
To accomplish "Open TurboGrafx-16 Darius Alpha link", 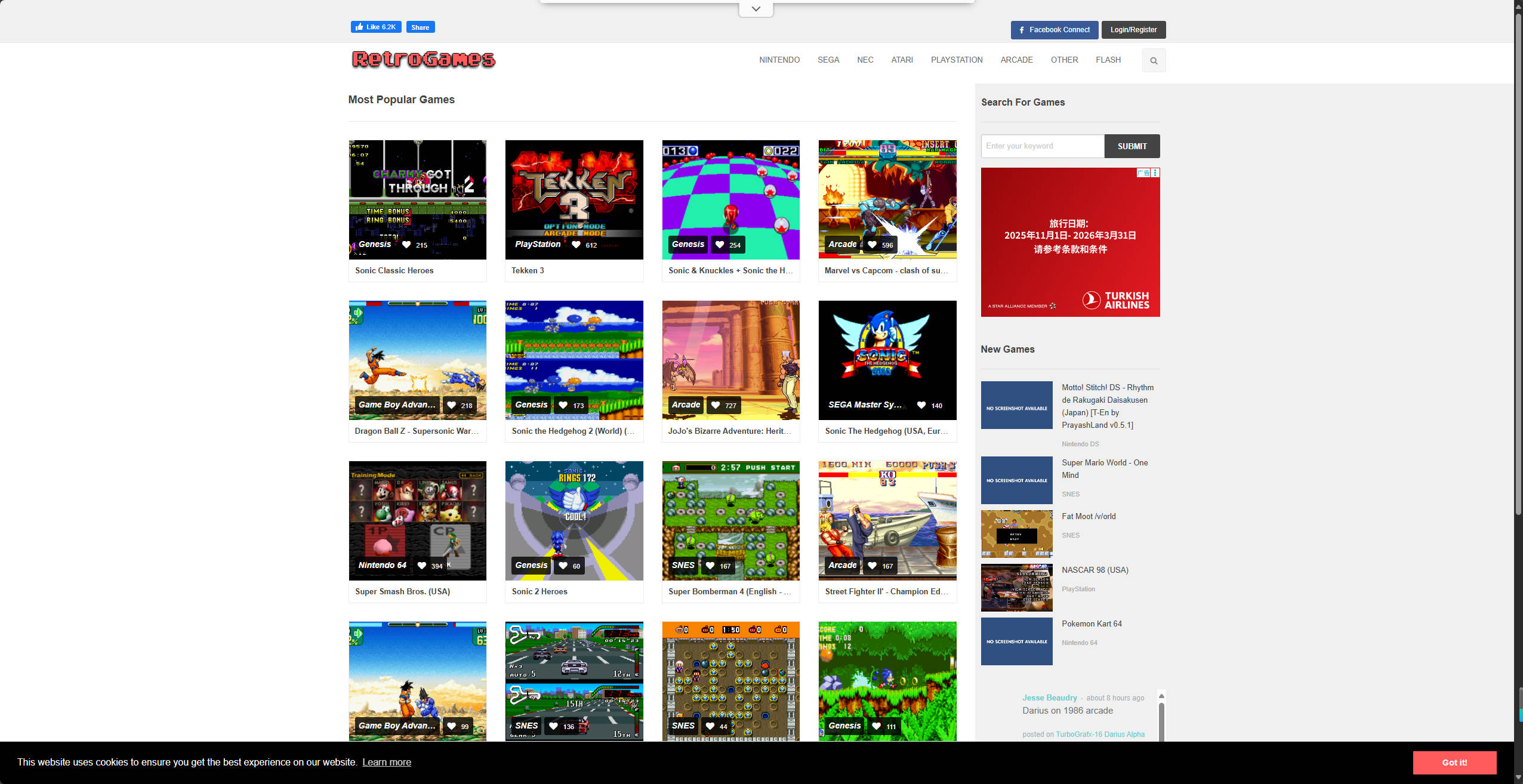I will coord(1100,734).
